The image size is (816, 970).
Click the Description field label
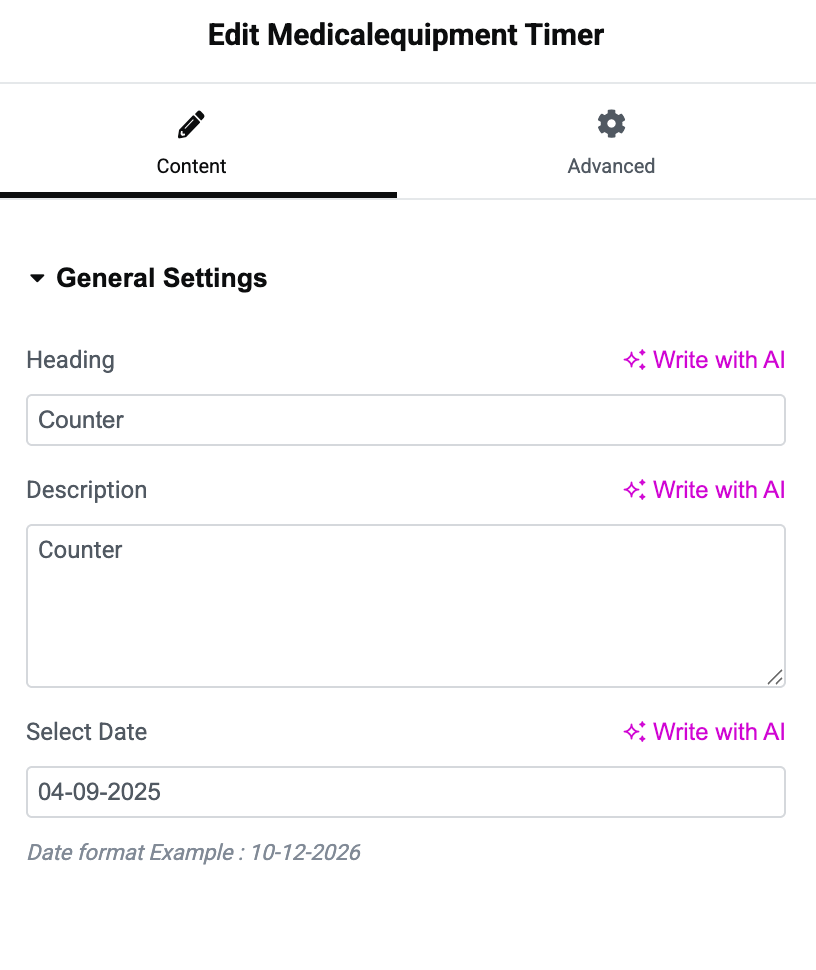tap(86, 490)
